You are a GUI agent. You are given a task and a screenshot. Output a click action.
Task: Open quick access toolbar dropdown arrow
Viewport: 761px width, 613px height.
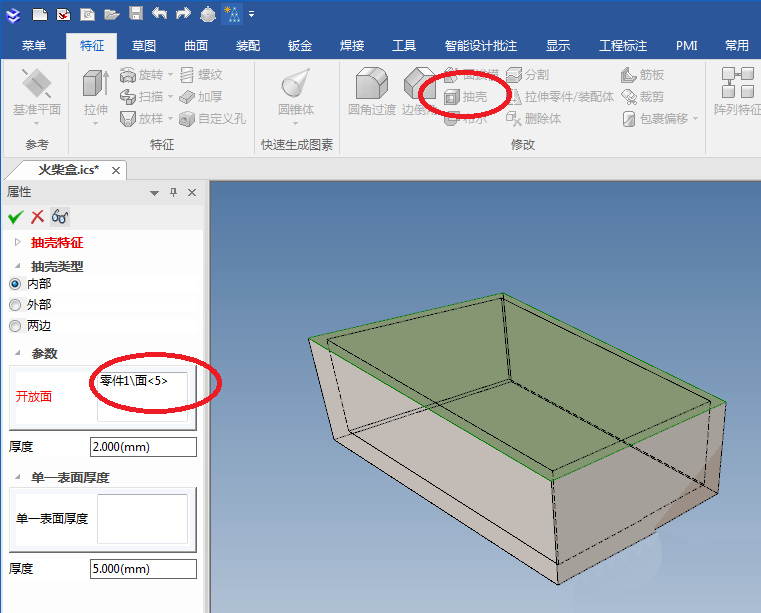coord(251,14)
